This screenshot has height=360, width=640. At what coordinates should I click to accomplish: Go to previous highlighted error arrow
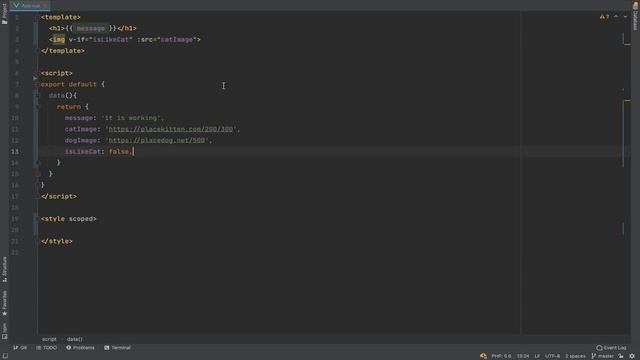tap(616, 17)
